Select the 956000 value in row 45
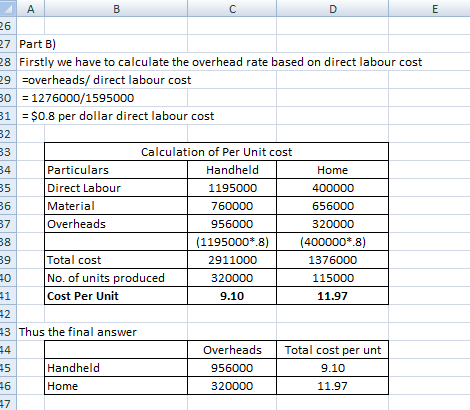470x410 pixels. (232, 368)
